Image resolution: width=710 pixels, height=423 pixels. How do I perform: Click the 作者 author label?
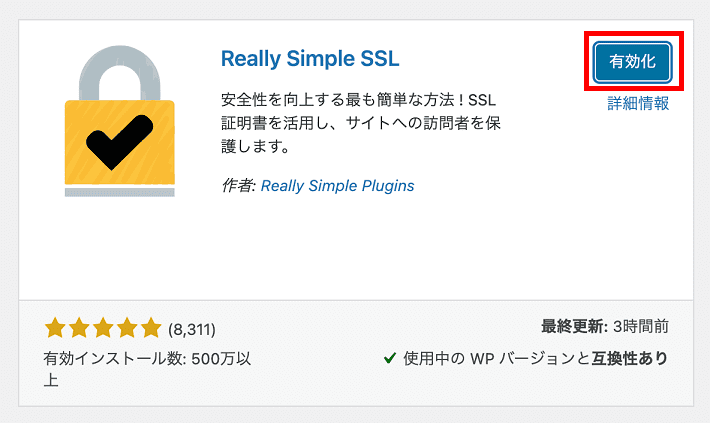(x=239, y=186)
